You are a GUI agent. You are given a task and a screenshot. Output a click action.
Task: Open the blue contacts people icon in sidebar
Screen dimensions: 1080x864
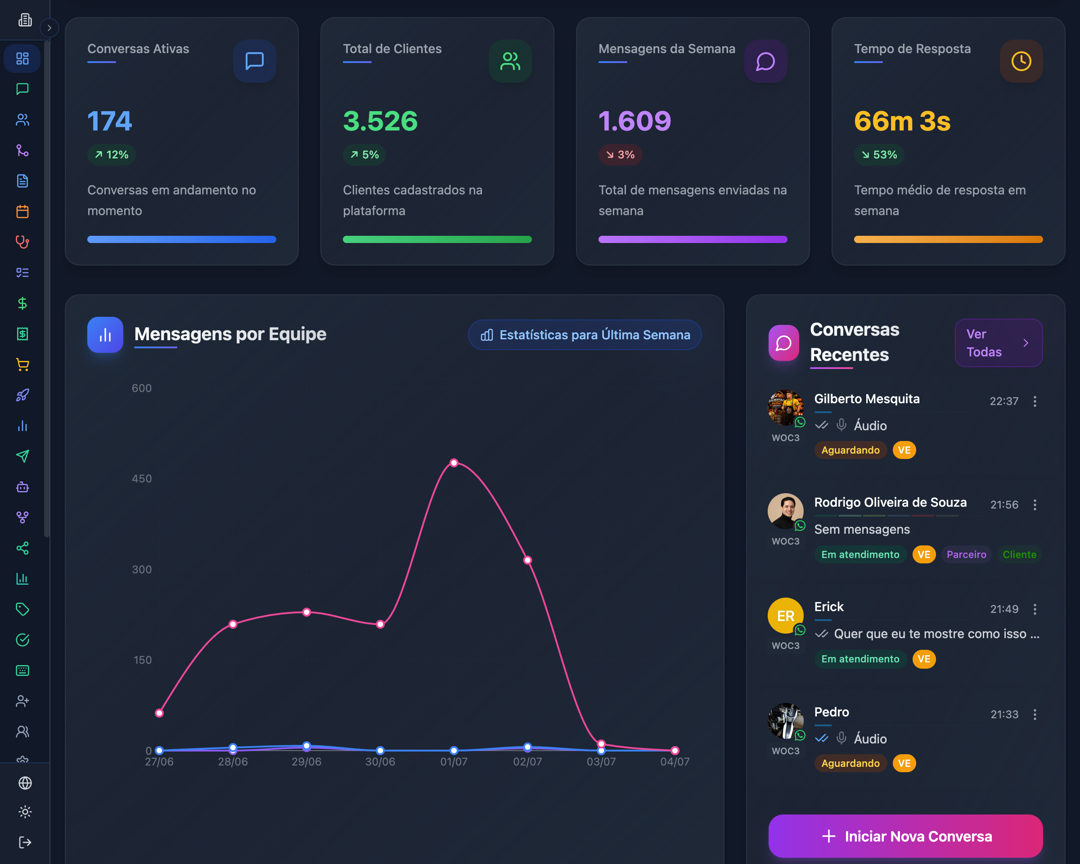(x=22, y=120)
